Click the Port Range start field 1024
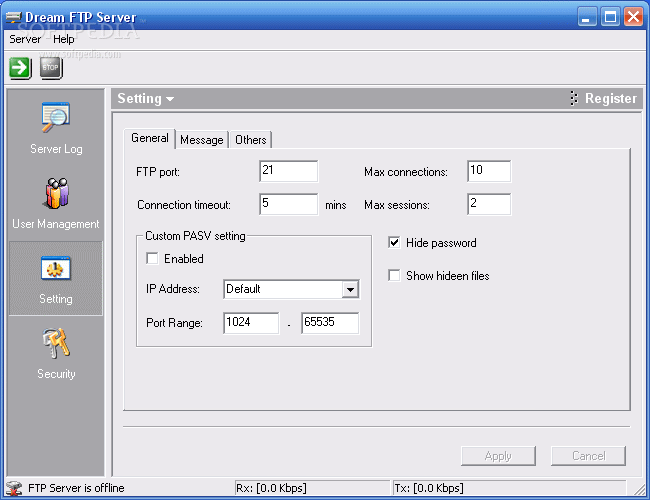The width and height of the screenshot is (650, 500). [251, 323]
